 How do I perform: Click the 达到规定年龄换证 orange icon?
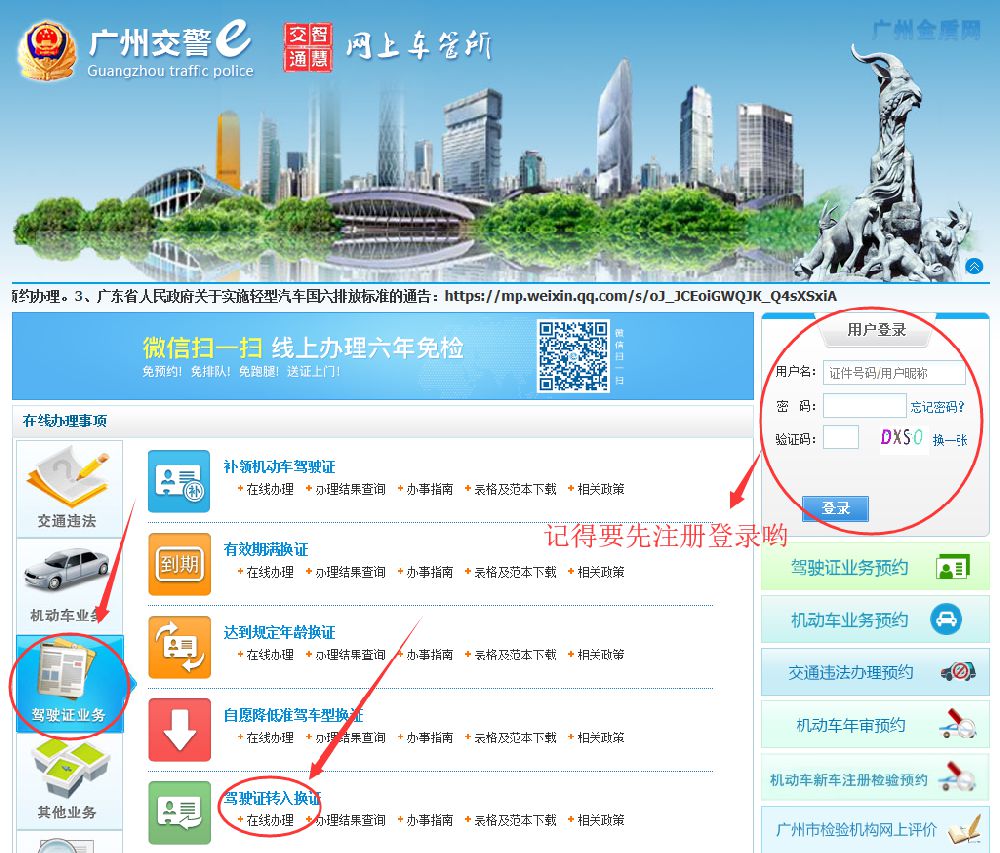[x=179, y=647]
